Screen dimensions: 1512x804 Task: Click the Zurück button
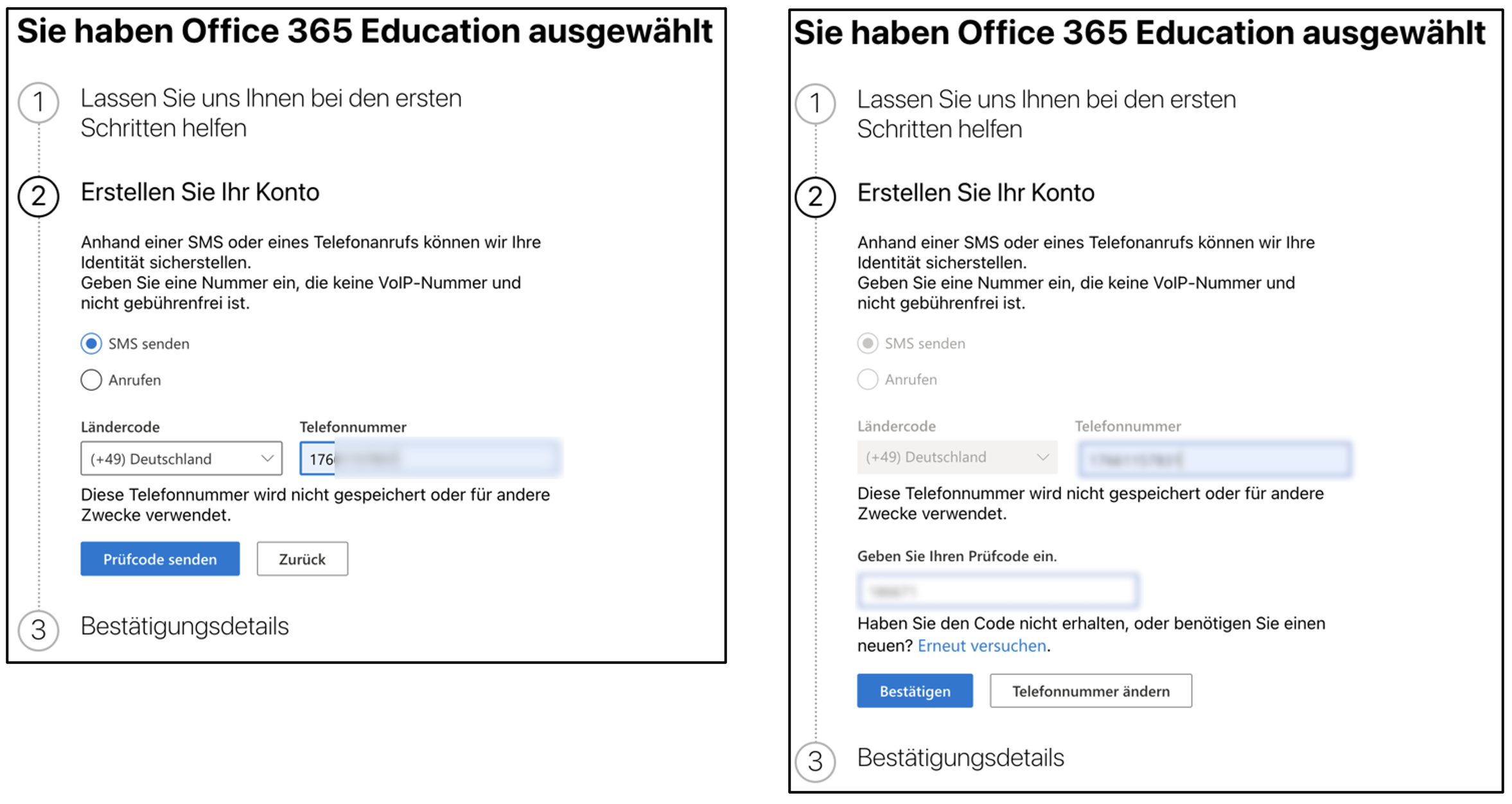tap(303, 559)
